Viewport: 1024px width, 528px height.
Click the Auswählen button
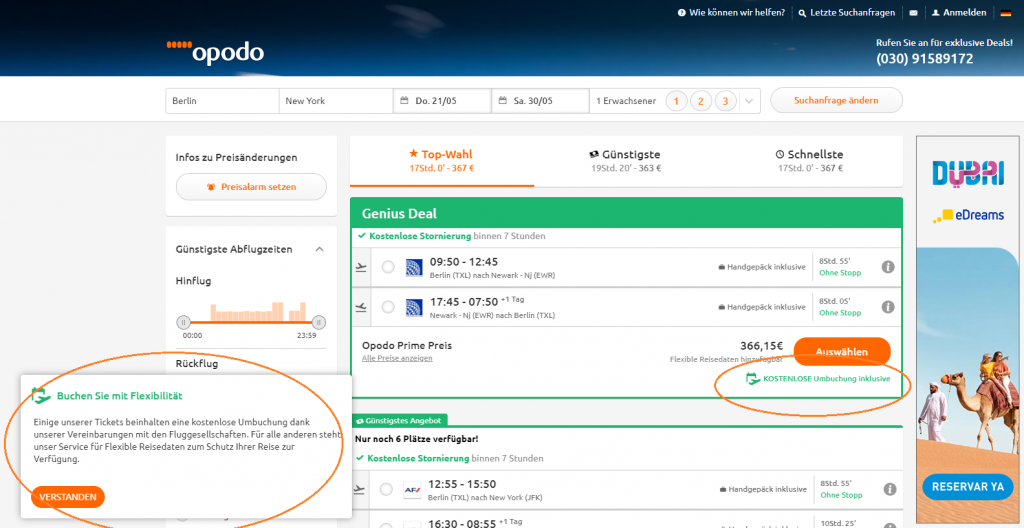click(841, 352)
